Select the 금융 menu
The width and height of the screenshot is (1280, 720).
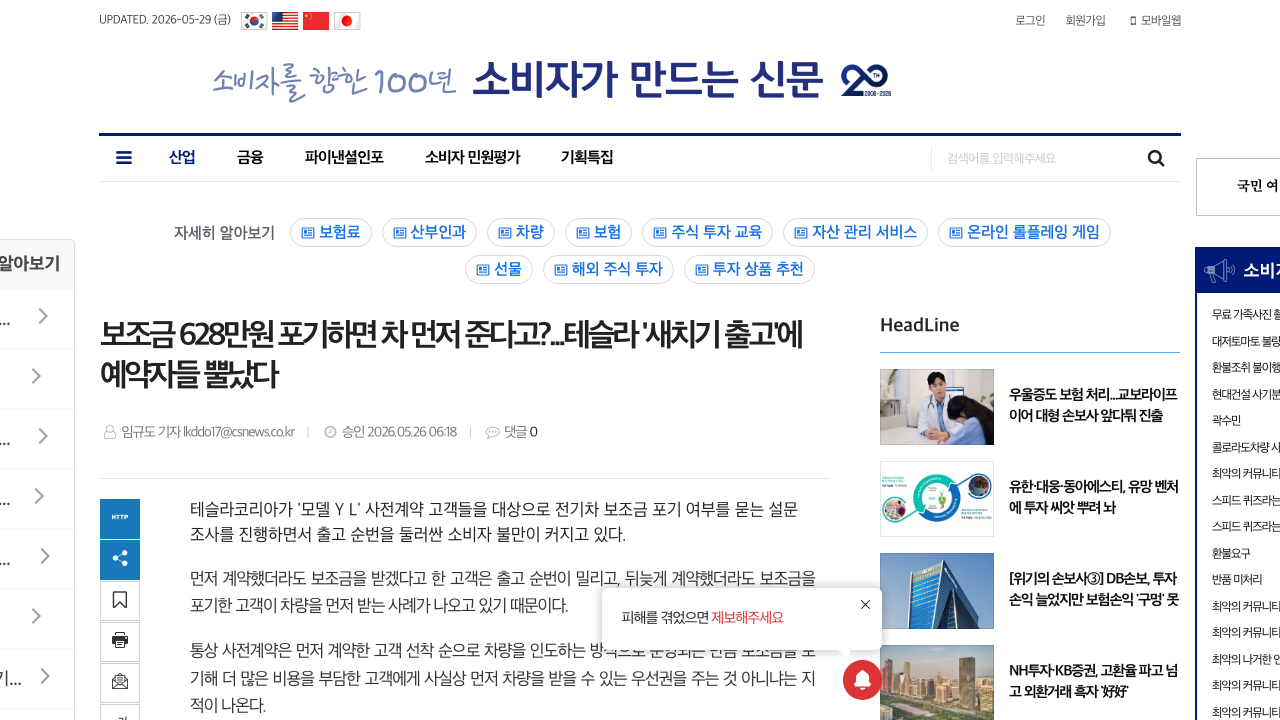pyautogui.click(x=250, y=157)
